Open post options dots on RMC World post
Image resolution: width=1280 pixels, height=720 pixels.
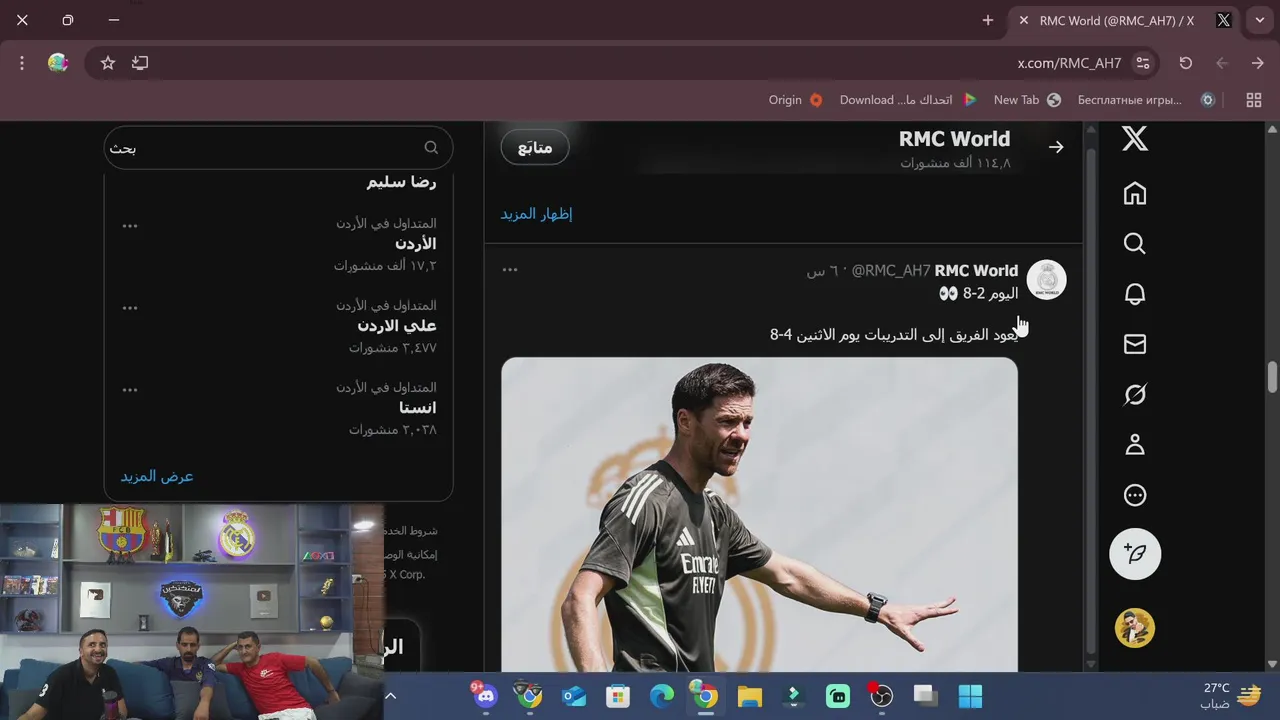point(510,270)
